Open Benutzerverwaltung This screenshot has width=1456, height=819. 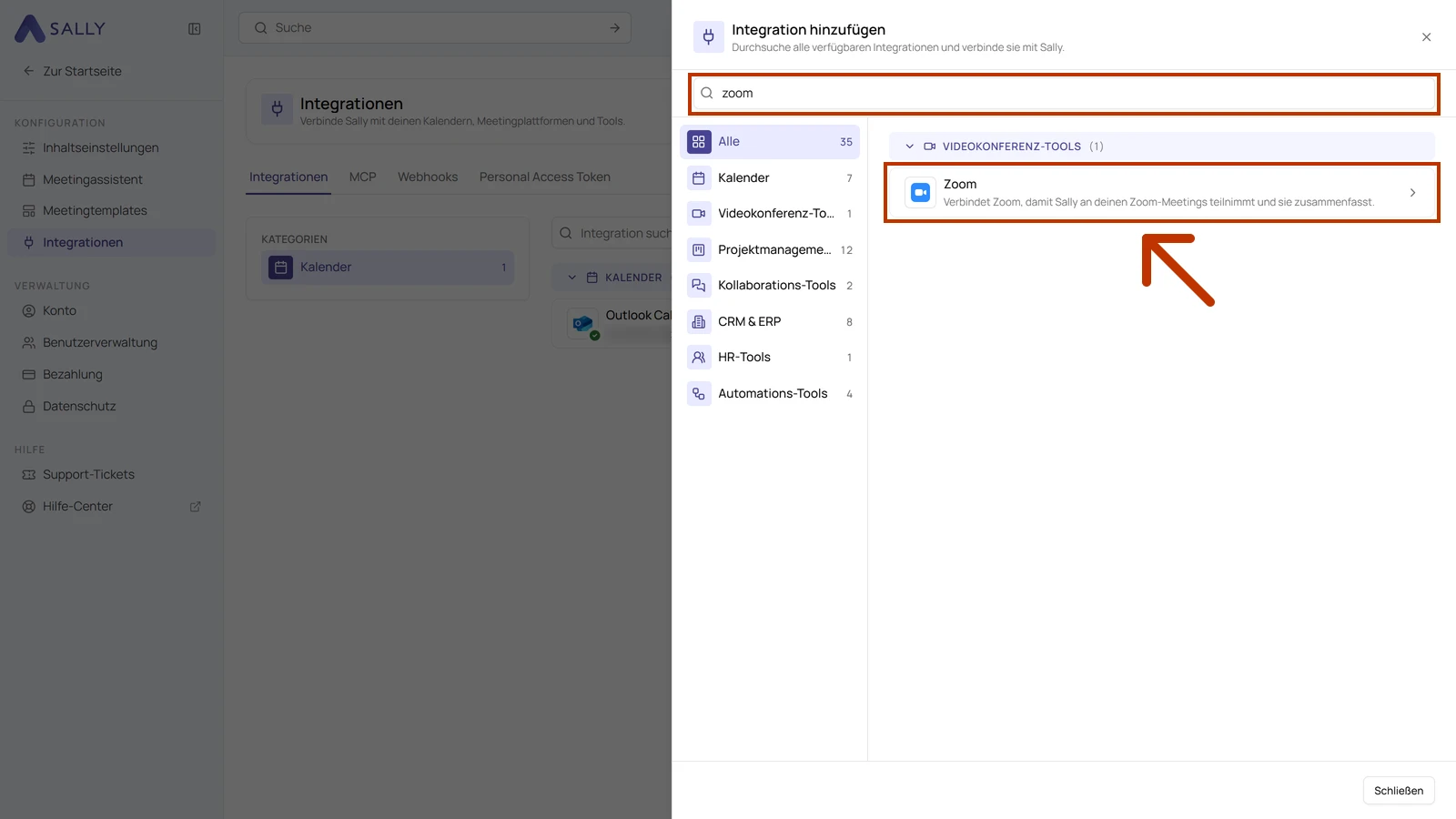[x=111, y=343]
